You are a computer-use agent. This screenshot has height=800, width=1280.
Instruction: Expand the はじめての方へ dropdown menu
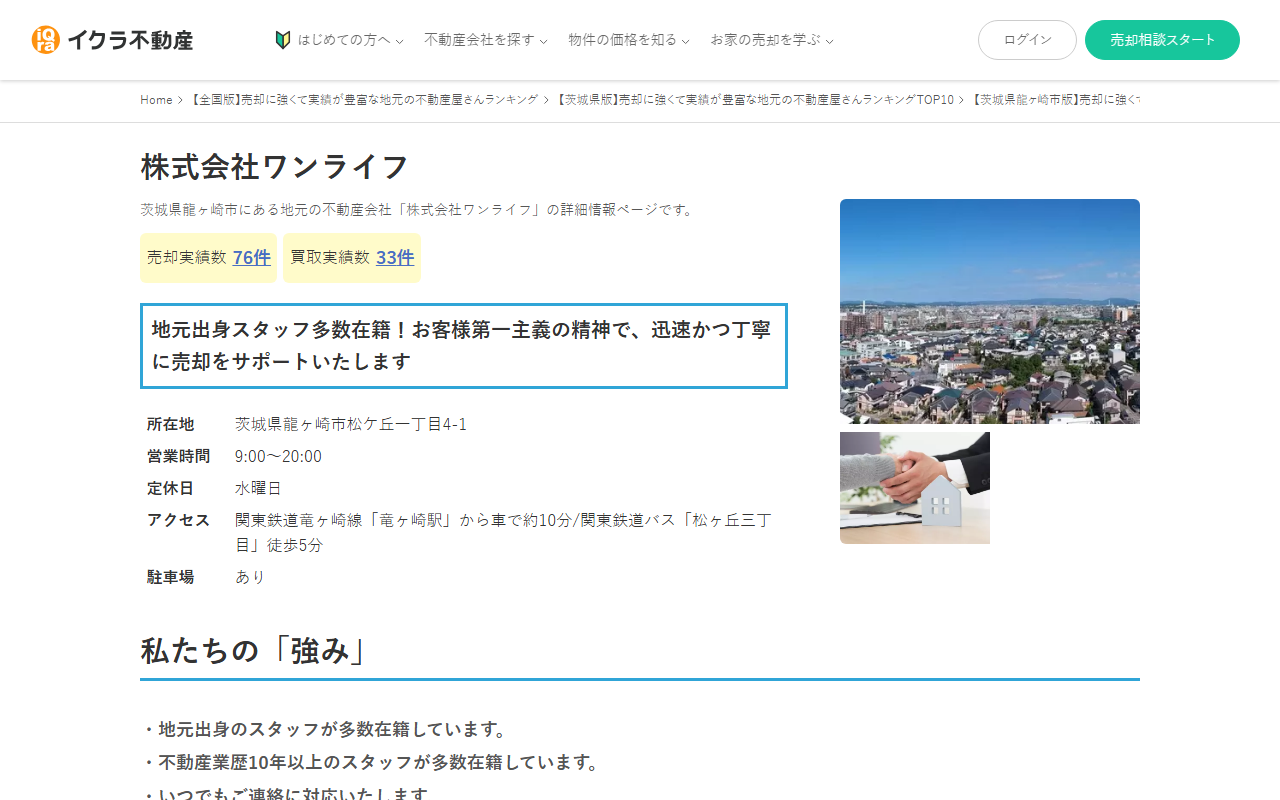pyautogui.click(x=350, y=40)
